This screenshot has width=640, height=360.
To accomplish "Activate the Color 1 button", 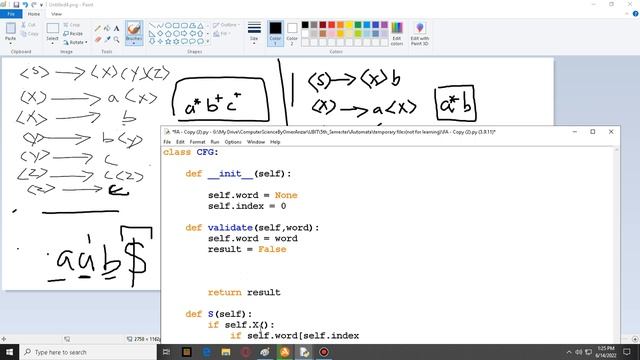I will tap(275, 33).
